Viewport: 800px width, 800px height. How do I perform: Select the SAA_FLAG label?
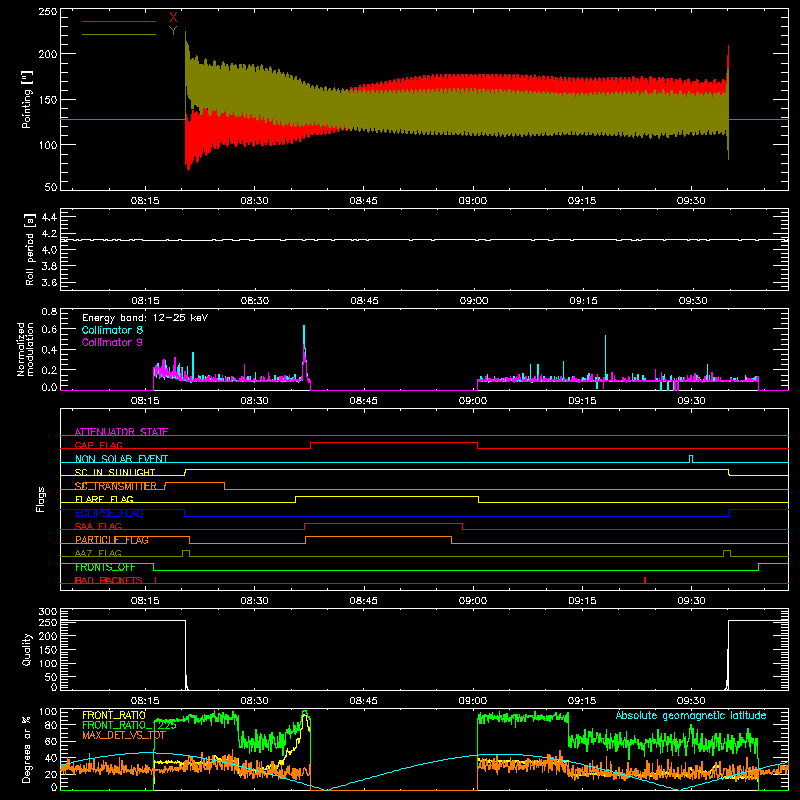pyautogui.click(x=98, y=526)
